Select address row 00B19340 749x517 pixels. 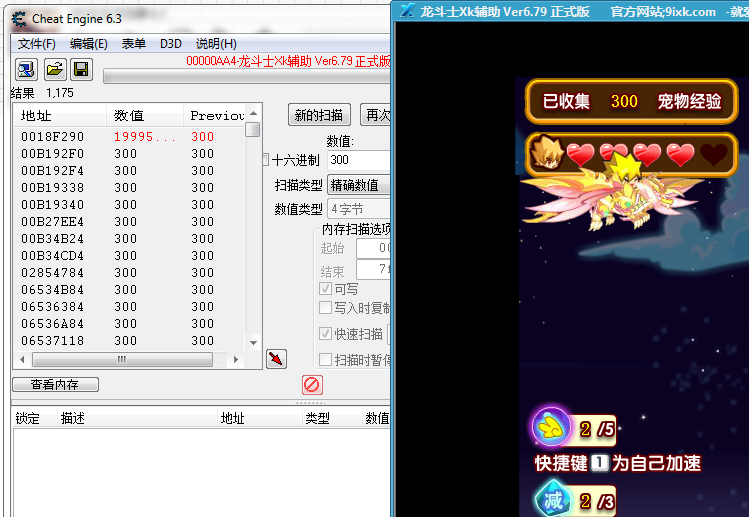point(129,205)
